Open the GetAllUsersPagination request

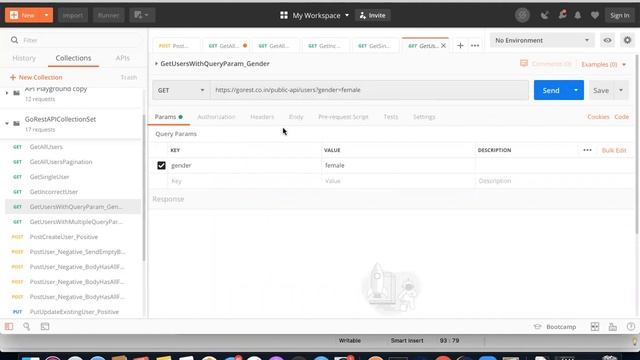61,162
